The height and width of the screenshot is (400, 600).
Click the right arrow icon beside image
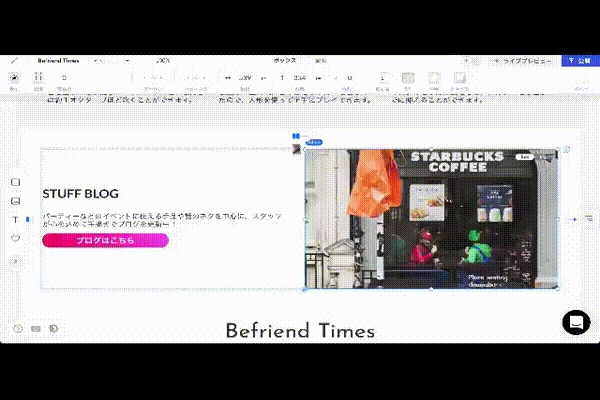pos(572,219)
